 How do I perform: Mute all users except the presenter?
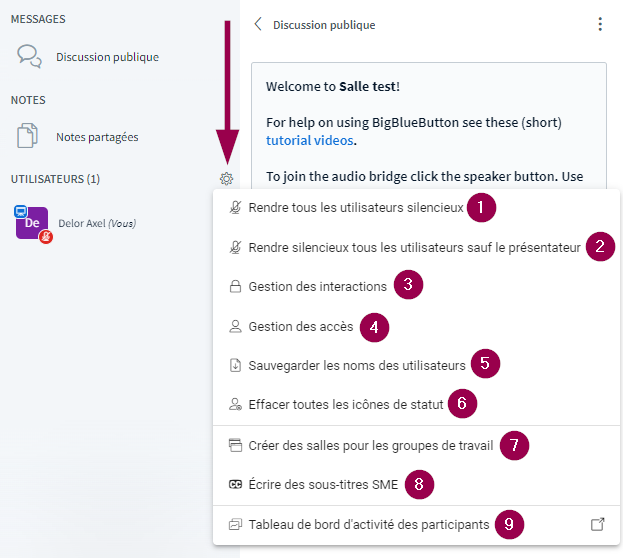[x=414, y=247]
